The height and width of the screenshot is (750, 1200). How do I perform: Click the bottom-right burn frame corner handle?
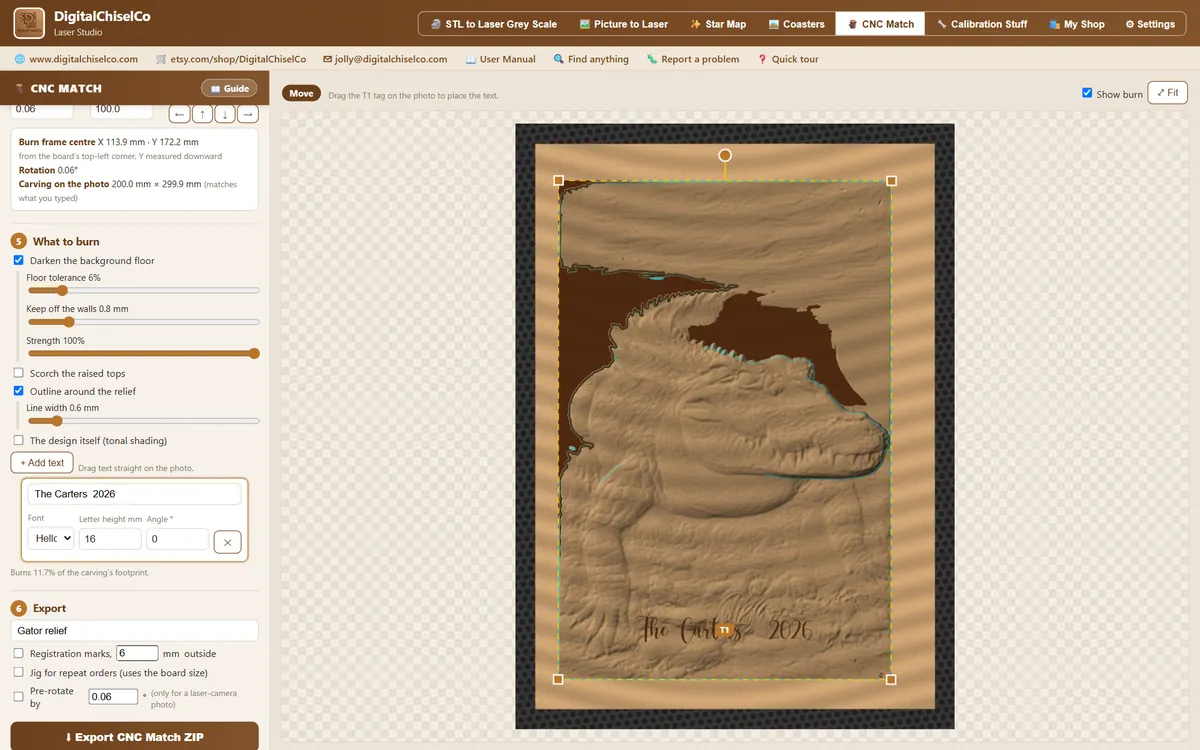[891, 679]
